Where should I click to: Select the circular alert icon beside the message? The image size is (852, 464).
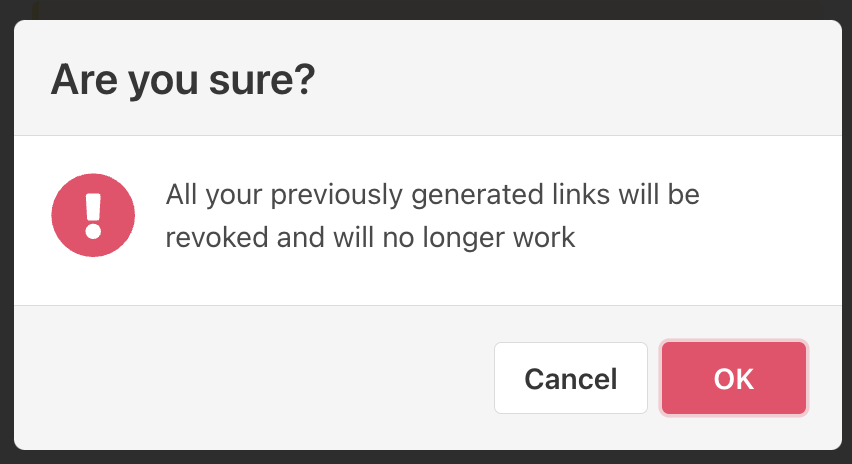[x=93, y=216]
